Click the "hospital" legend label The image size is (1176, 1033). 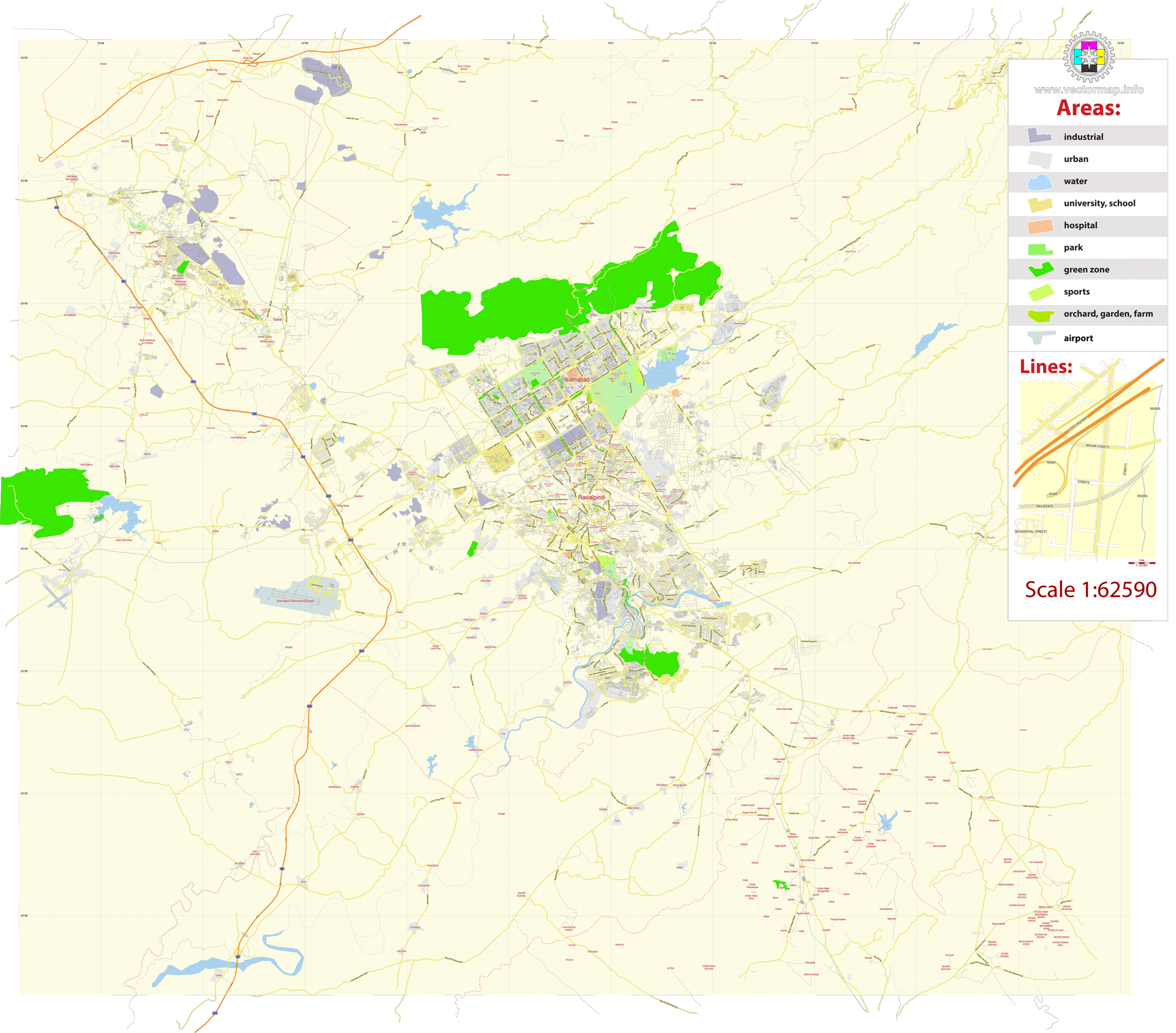(1080, 225)
